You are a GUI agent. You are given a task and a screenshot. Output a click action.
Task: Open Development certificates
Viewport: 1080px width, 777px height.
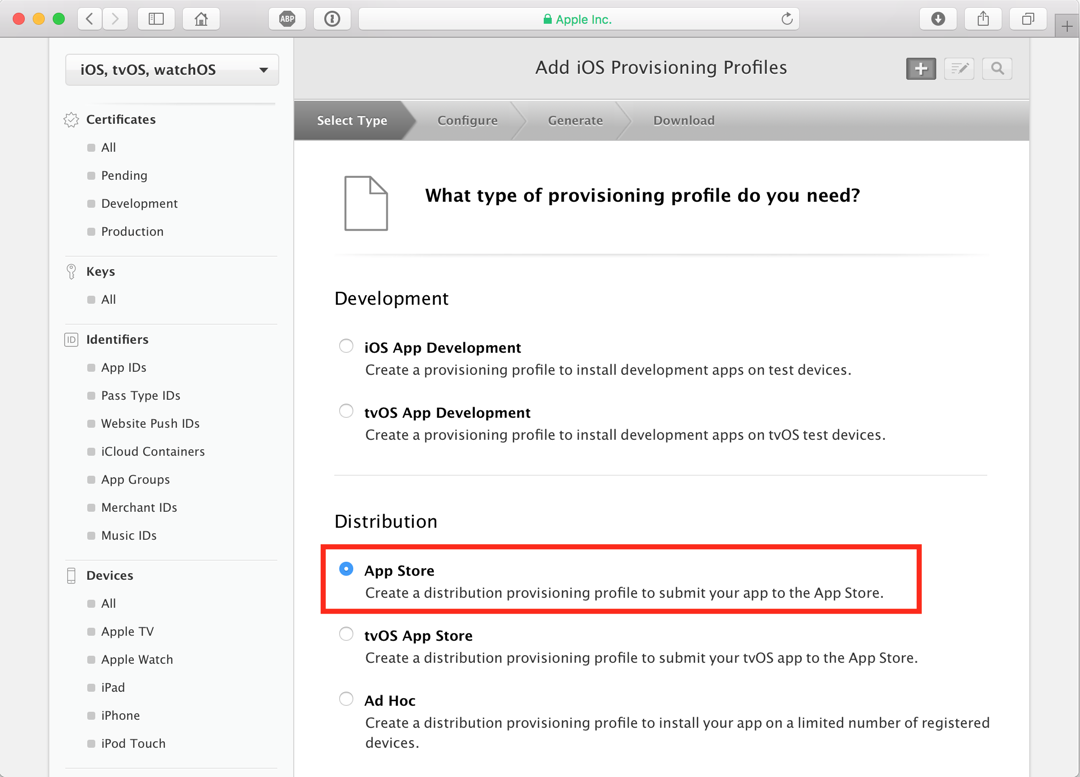tap(139, 204)
